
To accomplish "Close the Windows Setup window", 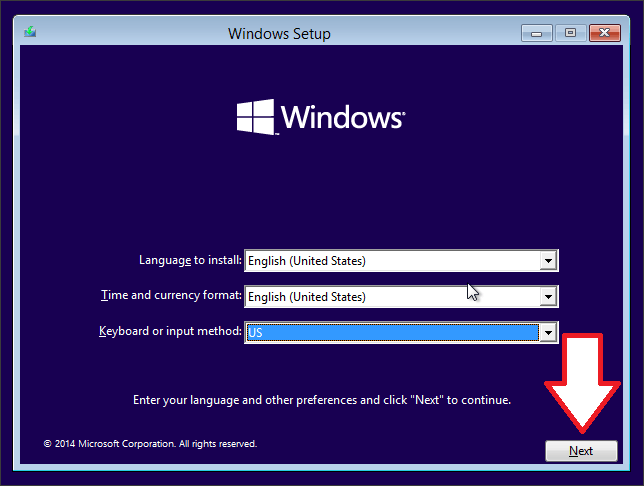I will [x=603, y=33].
